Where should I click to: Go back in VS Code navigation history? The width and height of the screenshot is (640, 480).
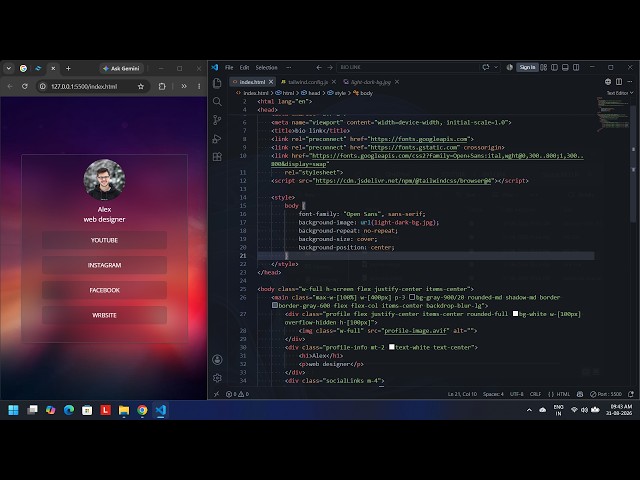pos(319,67)
